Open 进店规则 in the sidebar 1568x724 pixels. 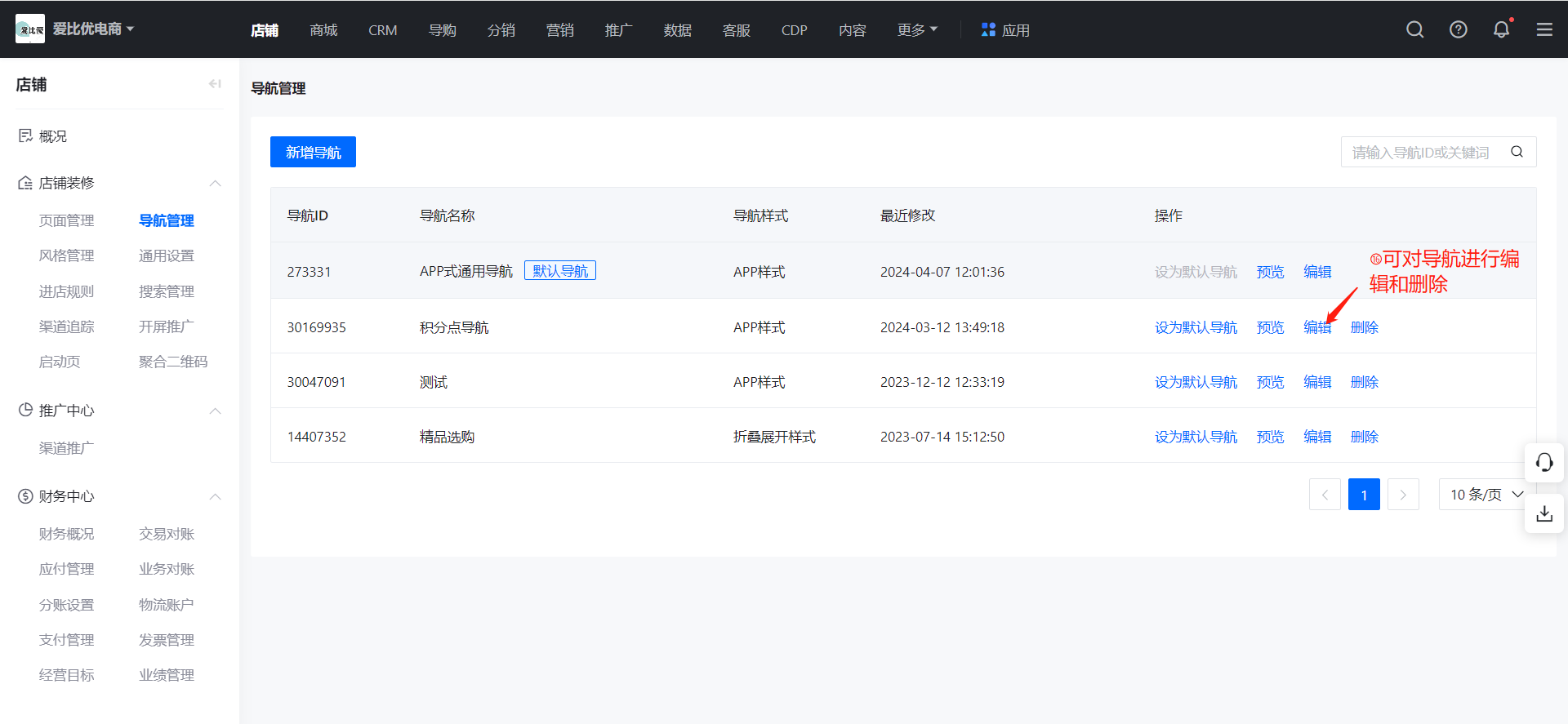66,291
